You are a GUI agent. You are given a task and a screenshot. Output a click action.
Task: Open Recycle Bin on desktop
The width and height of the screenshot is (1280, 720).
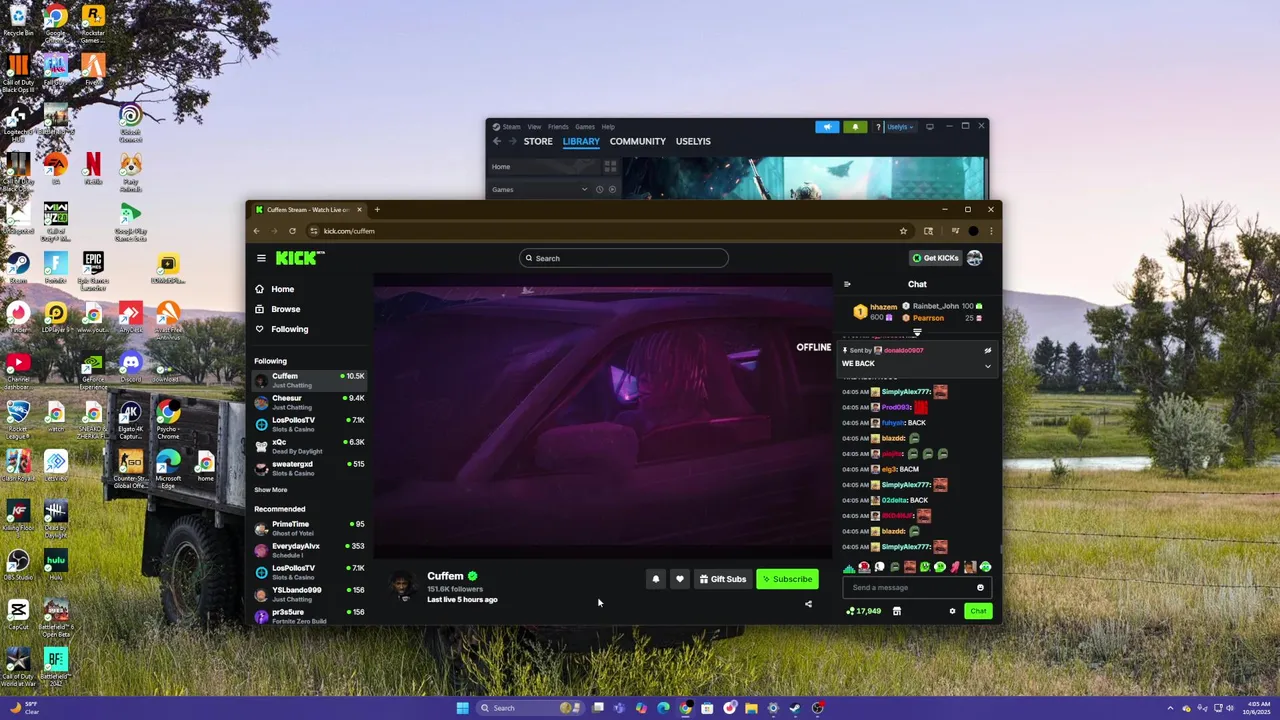[x=18, y=20]
